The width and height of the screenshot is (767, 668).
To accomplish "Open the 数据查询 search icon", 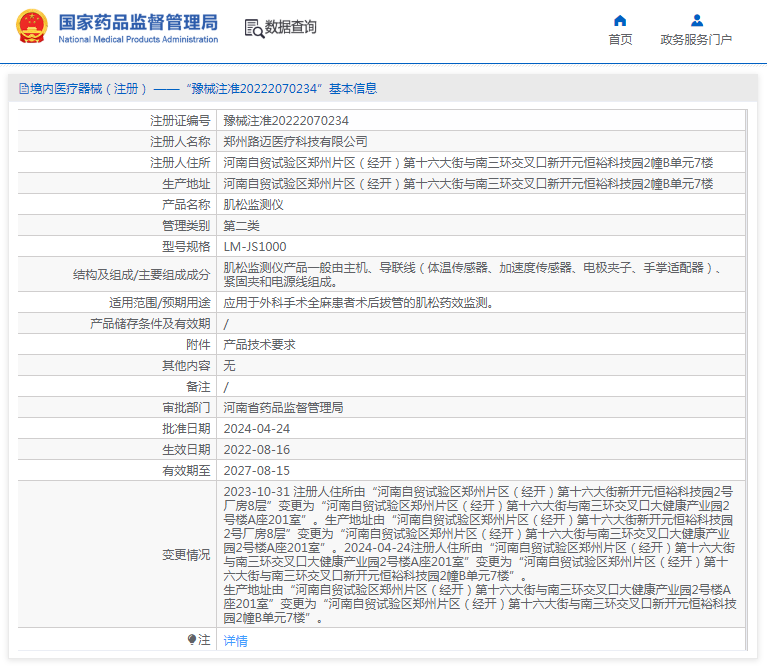I will tap(254, 28).
